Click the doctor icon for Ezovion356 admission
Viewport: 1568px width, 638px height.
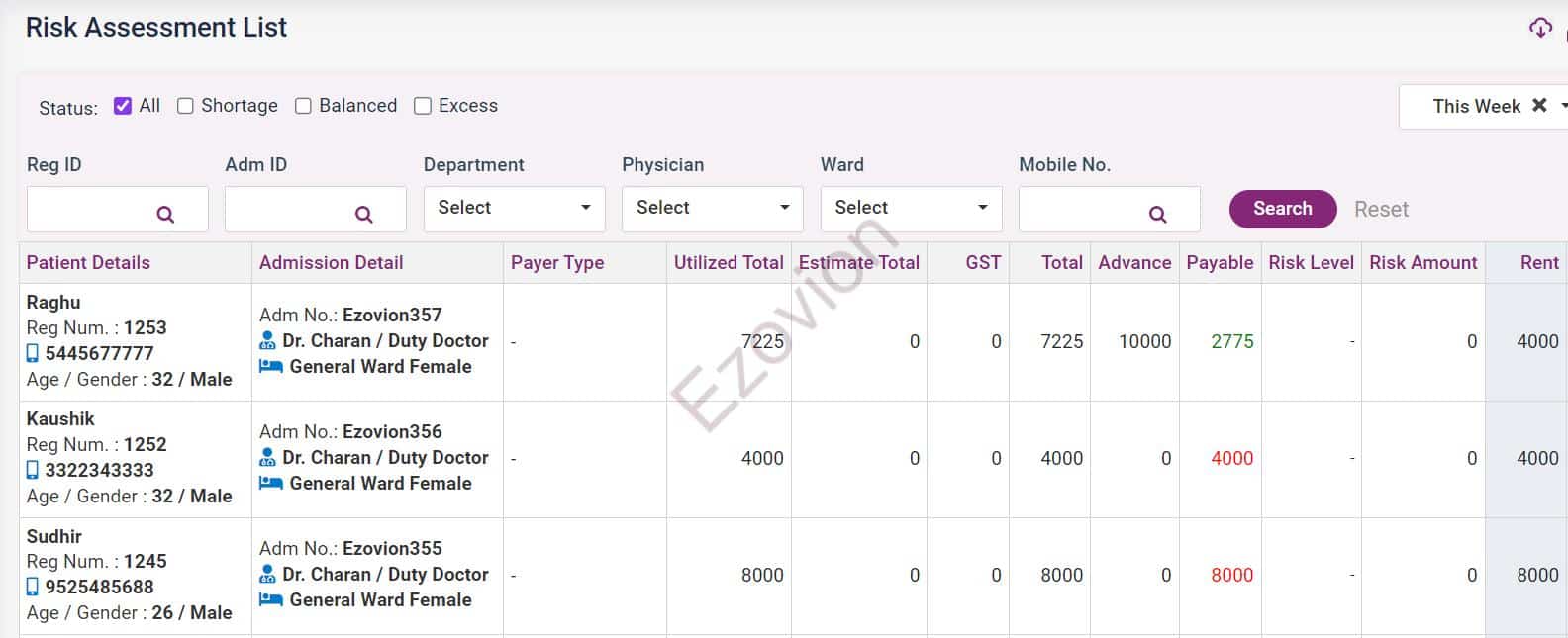[267, 457]
